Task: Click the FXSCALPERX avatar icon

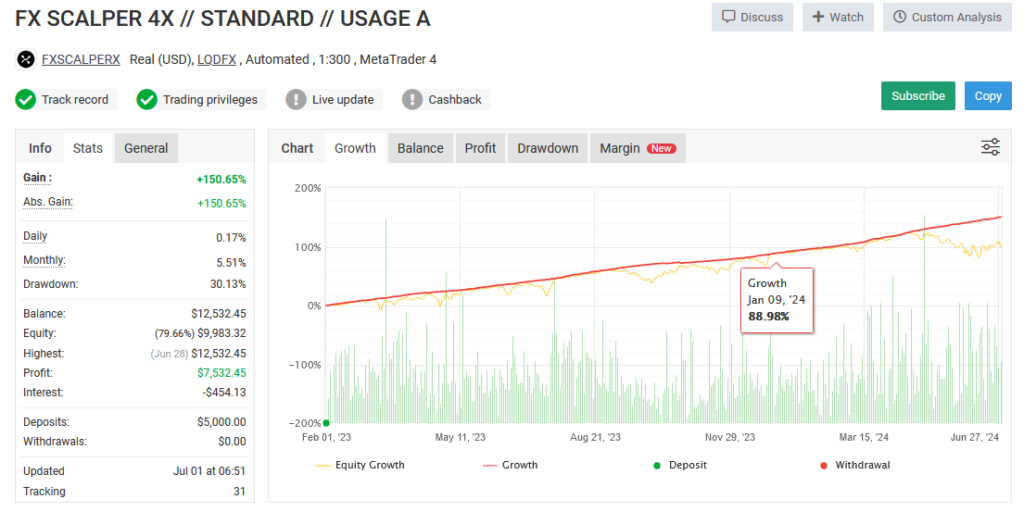Action: point(25,59)
